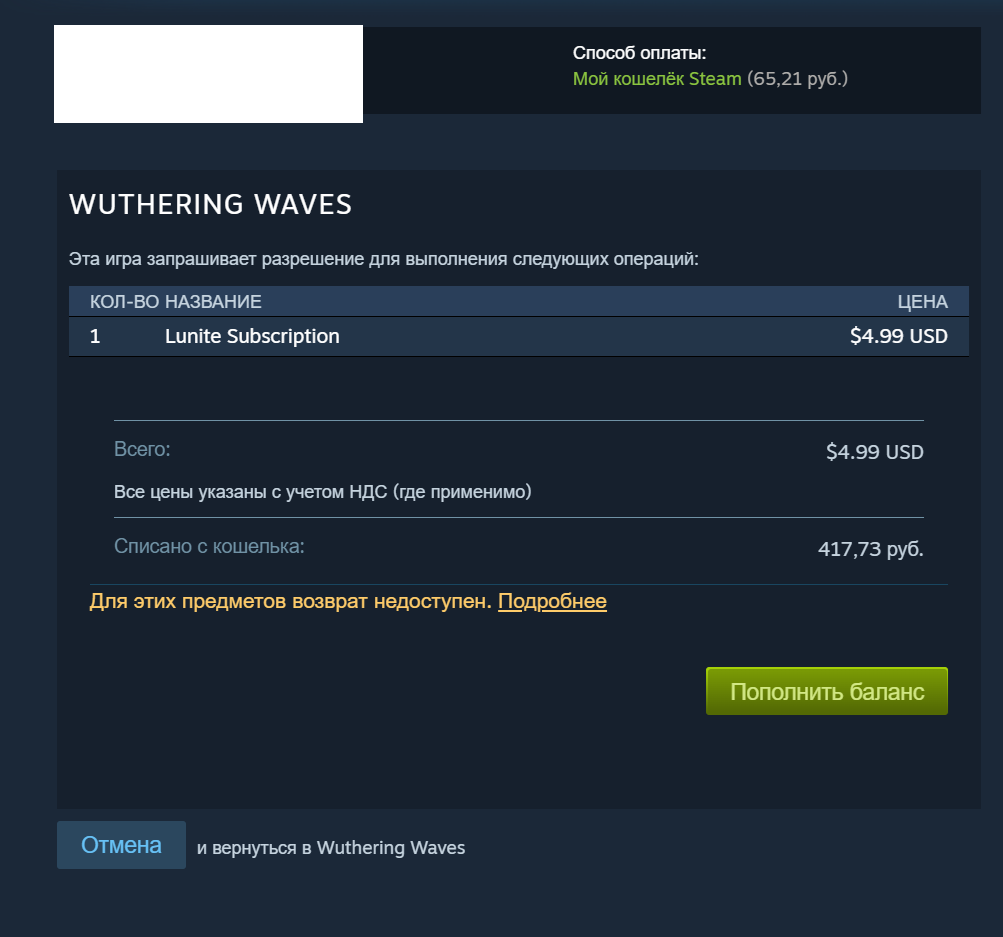Click the white account banner image
This screenshot has height=937, width=1003.
[x=209, y=74]
